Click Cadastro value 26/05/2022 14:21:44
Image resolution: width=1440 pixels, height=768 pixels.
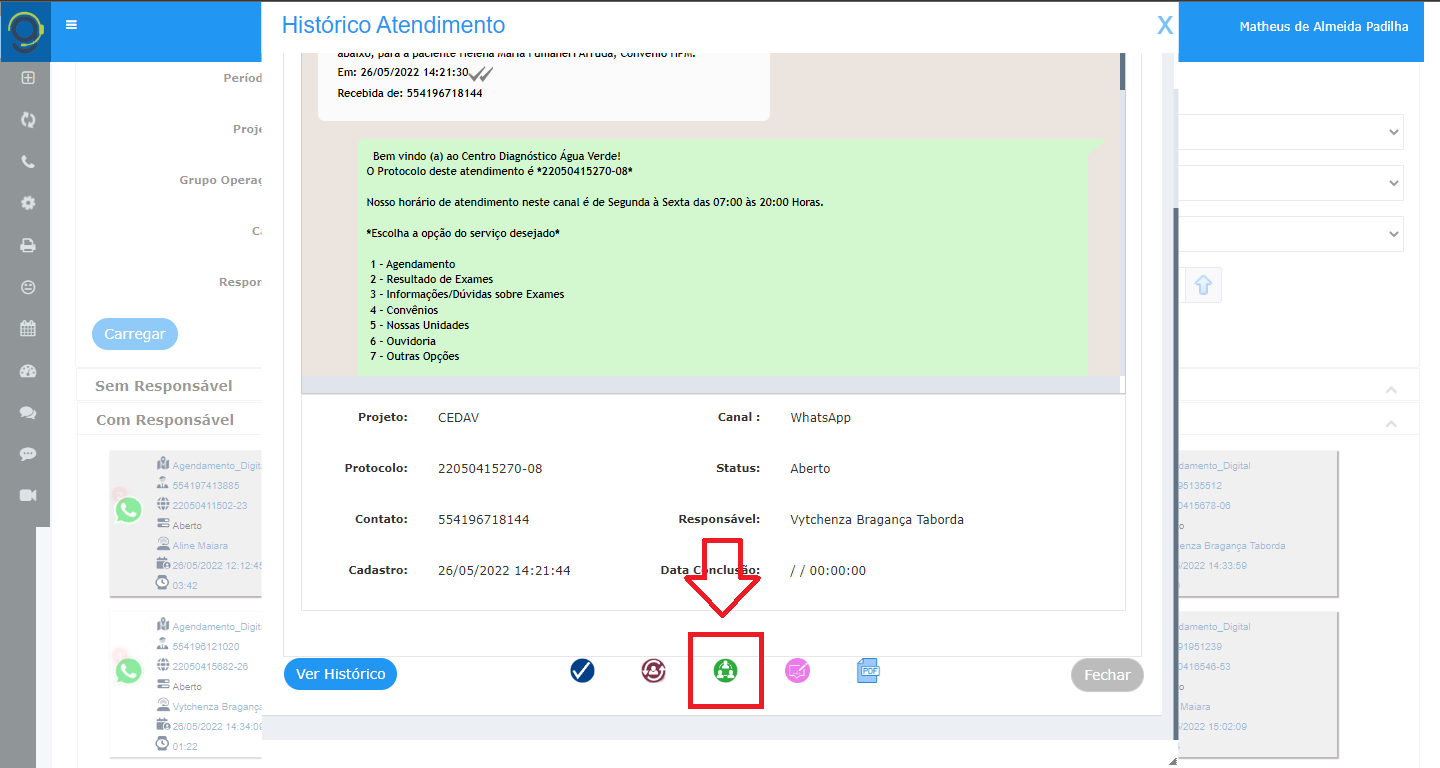[504, 570]
